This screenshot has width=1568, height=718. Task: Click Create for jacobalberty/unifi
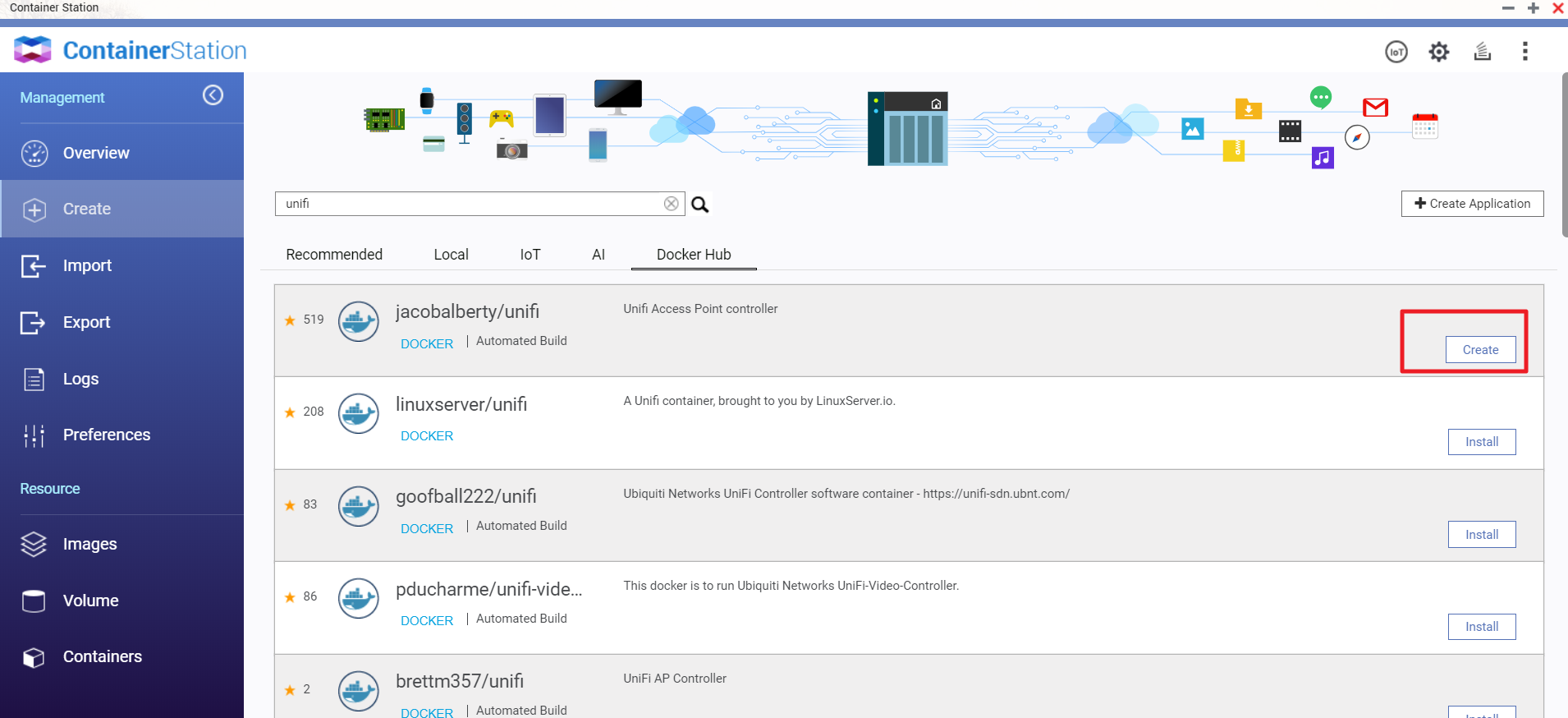pyautogui.click(x=1480, y=350)
